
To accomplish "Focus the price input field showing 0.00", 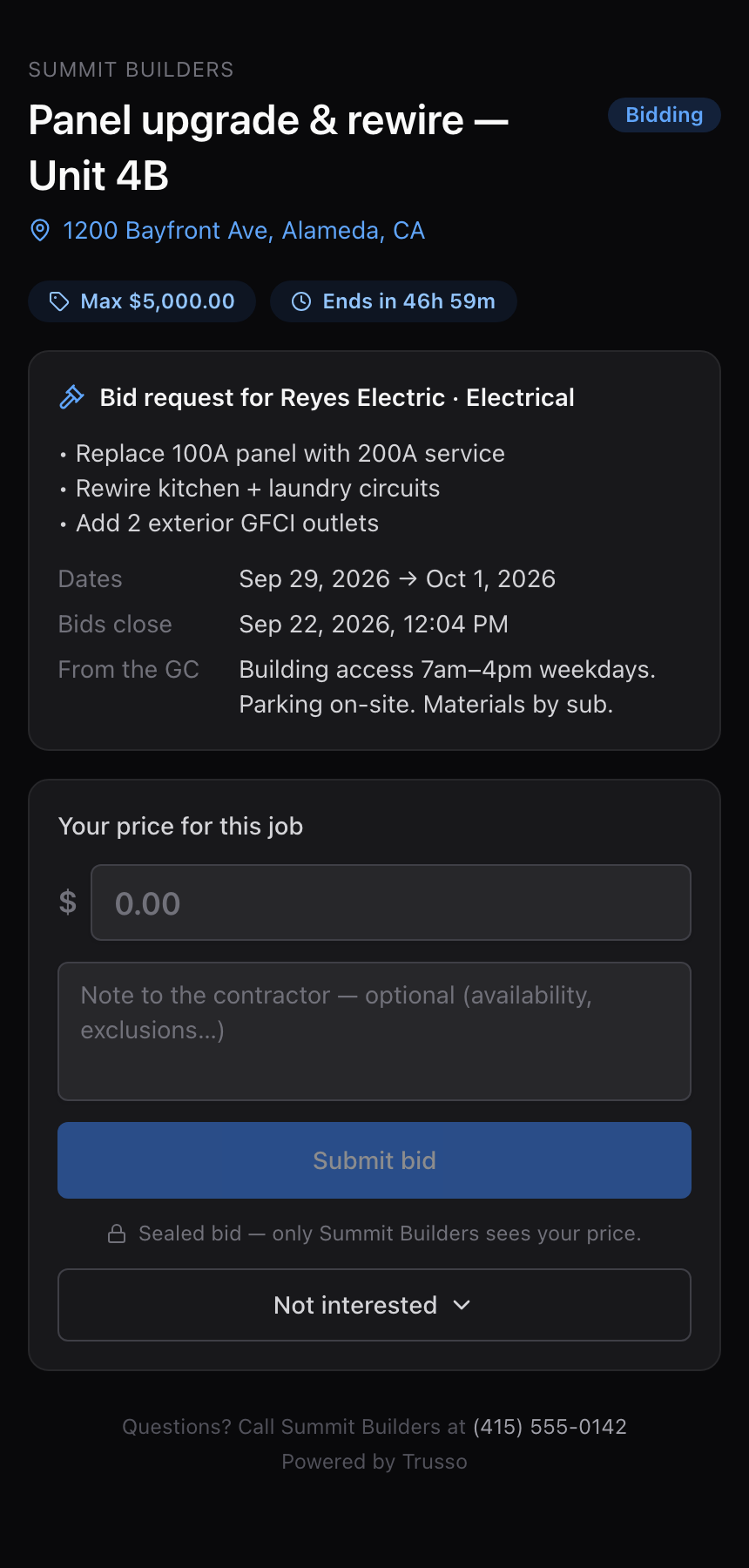I will coord(391,902).
